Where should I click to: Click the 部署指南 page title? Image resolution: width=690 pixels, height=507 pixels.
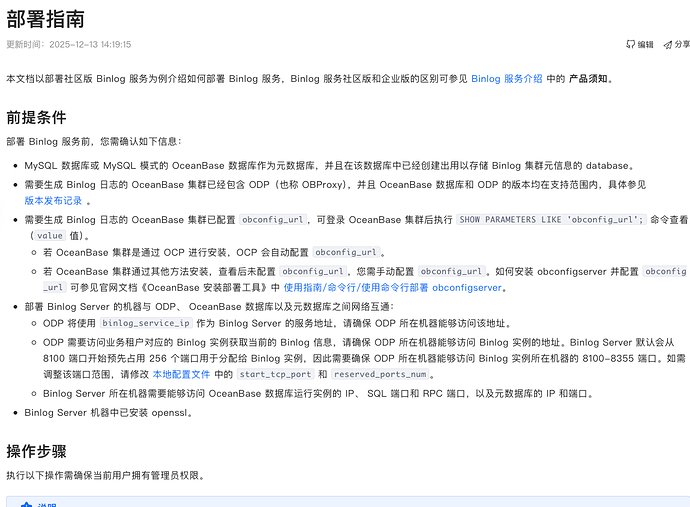[x=45, y=20]
